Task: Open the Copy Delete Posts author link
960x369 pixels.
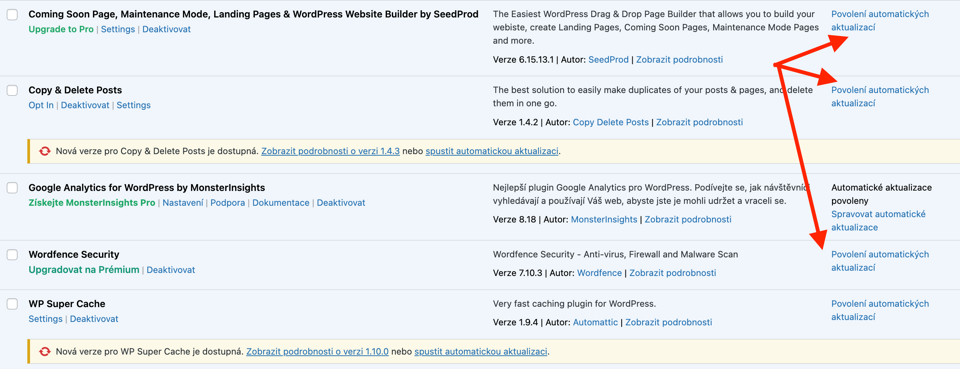Action: (x=610, y=122)
